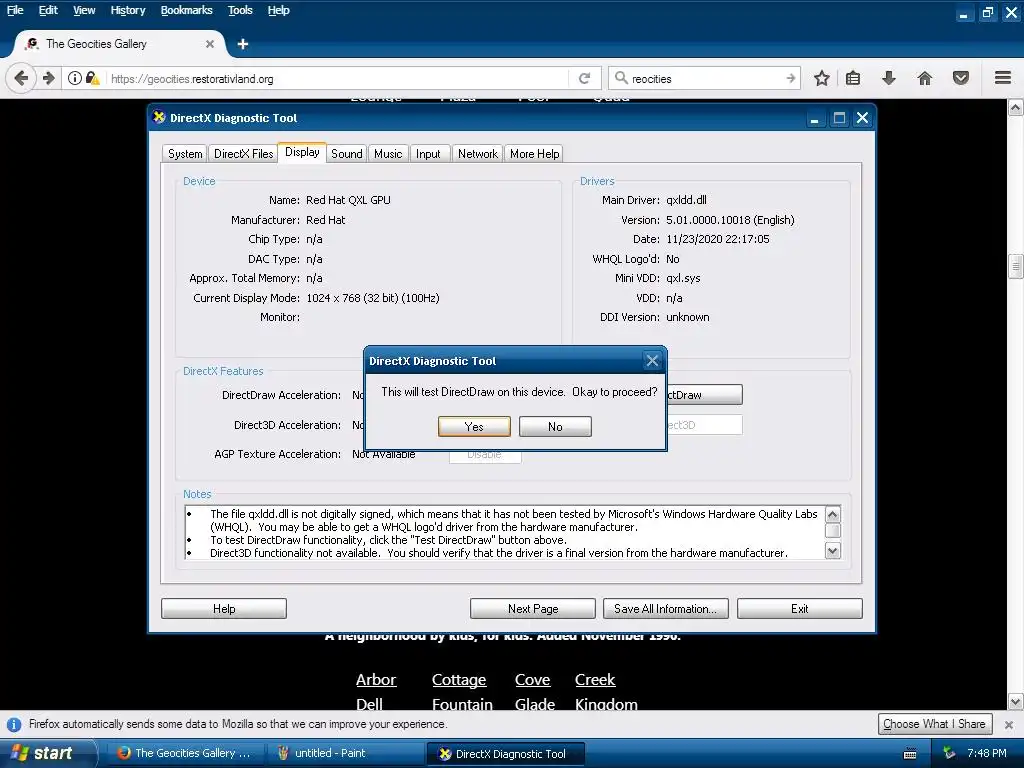Open the Cottage neighborhood link
This screenshot has height=768, width=1024.
coord(458,680)
